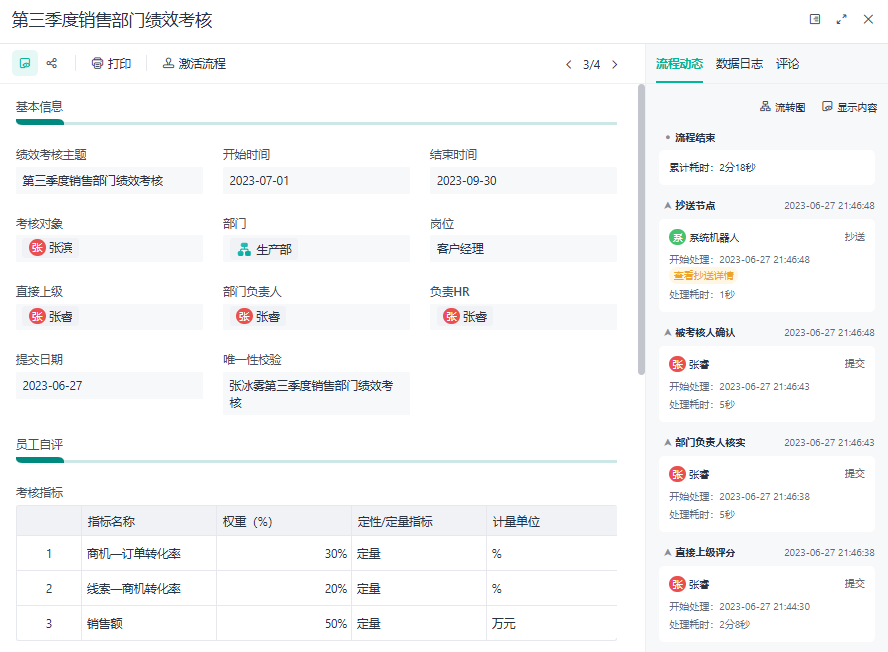Go to previous record arrow
Image resolution: width=888 pixels, height=652 pixels.
(569, 65)
